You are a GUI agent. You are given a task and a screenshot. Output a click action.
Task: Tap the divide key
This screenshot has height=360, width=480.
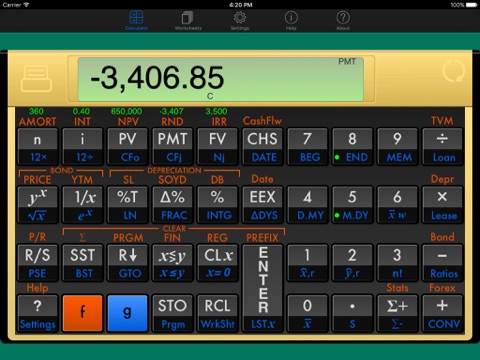click(x=442, y=146)
